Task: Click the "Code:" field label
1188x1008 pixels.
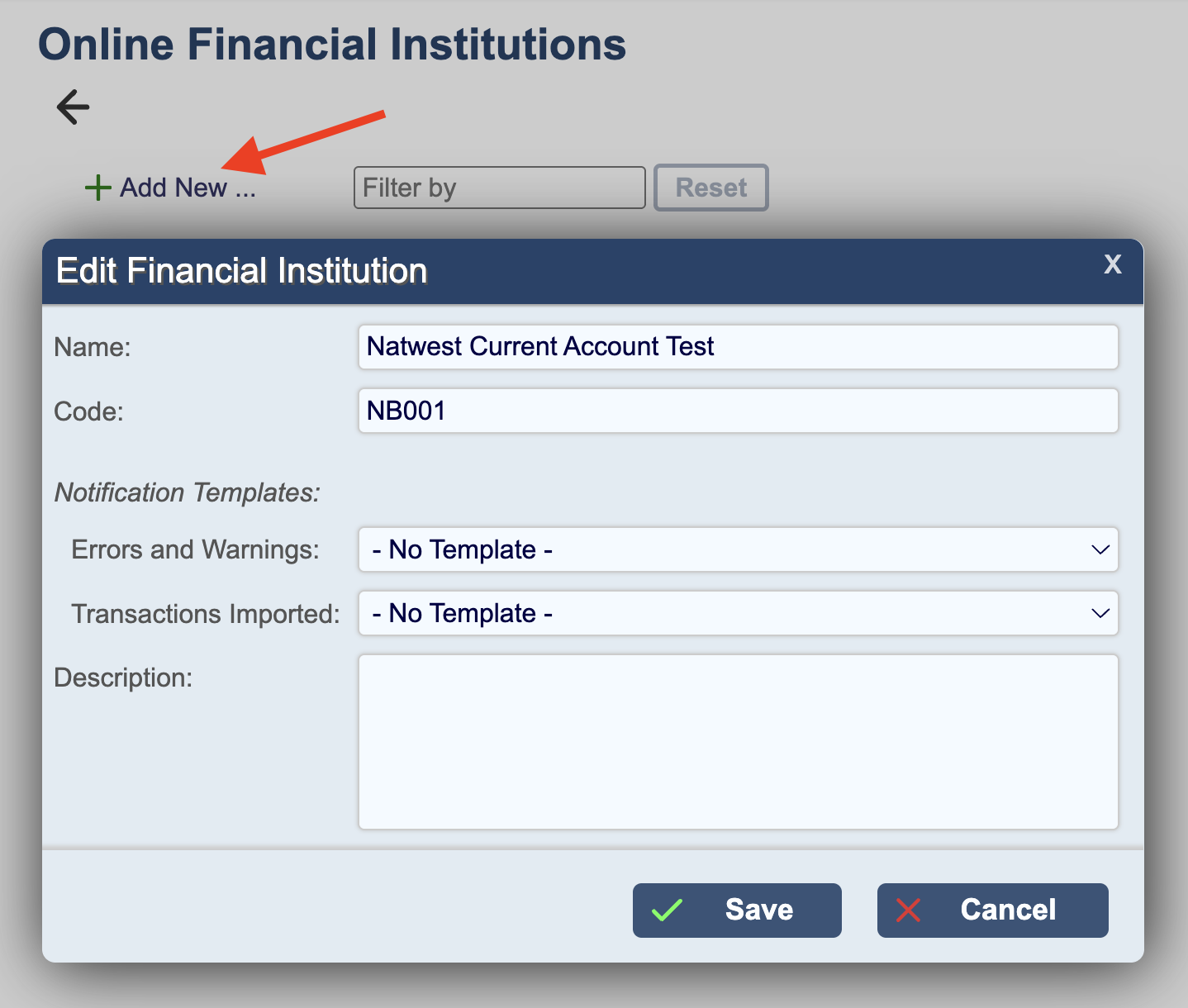Action: pos(88,411)
